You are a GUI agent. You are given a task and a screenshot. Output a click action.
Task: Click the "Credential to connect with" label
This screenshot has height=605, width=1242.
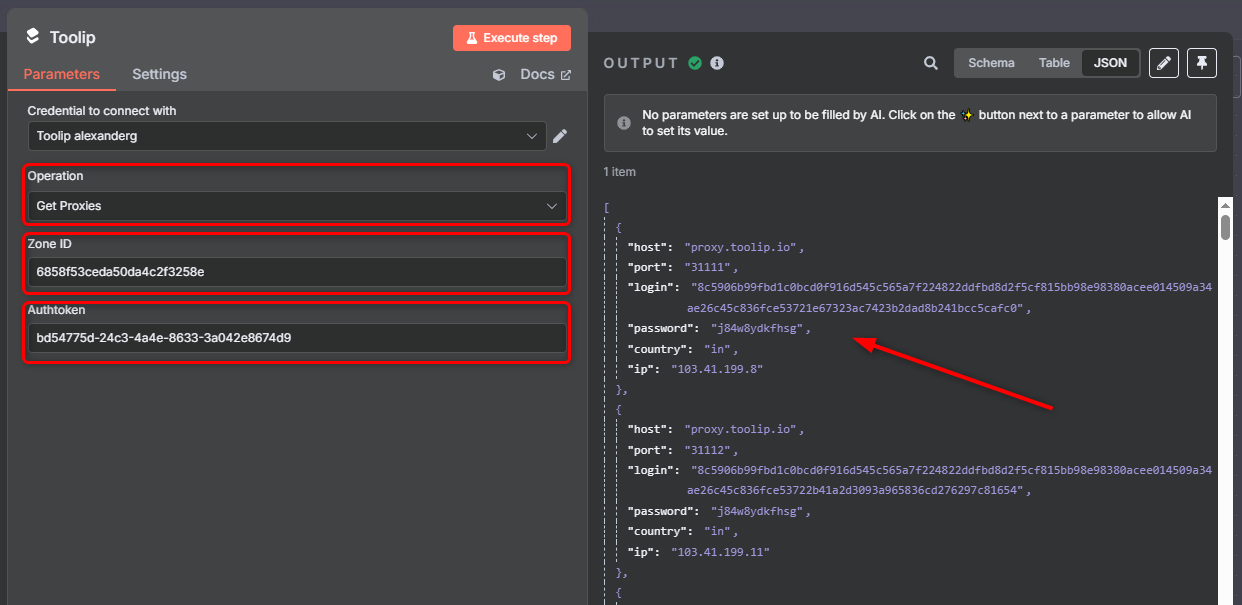pyautogui.click(x=101, y=111)
